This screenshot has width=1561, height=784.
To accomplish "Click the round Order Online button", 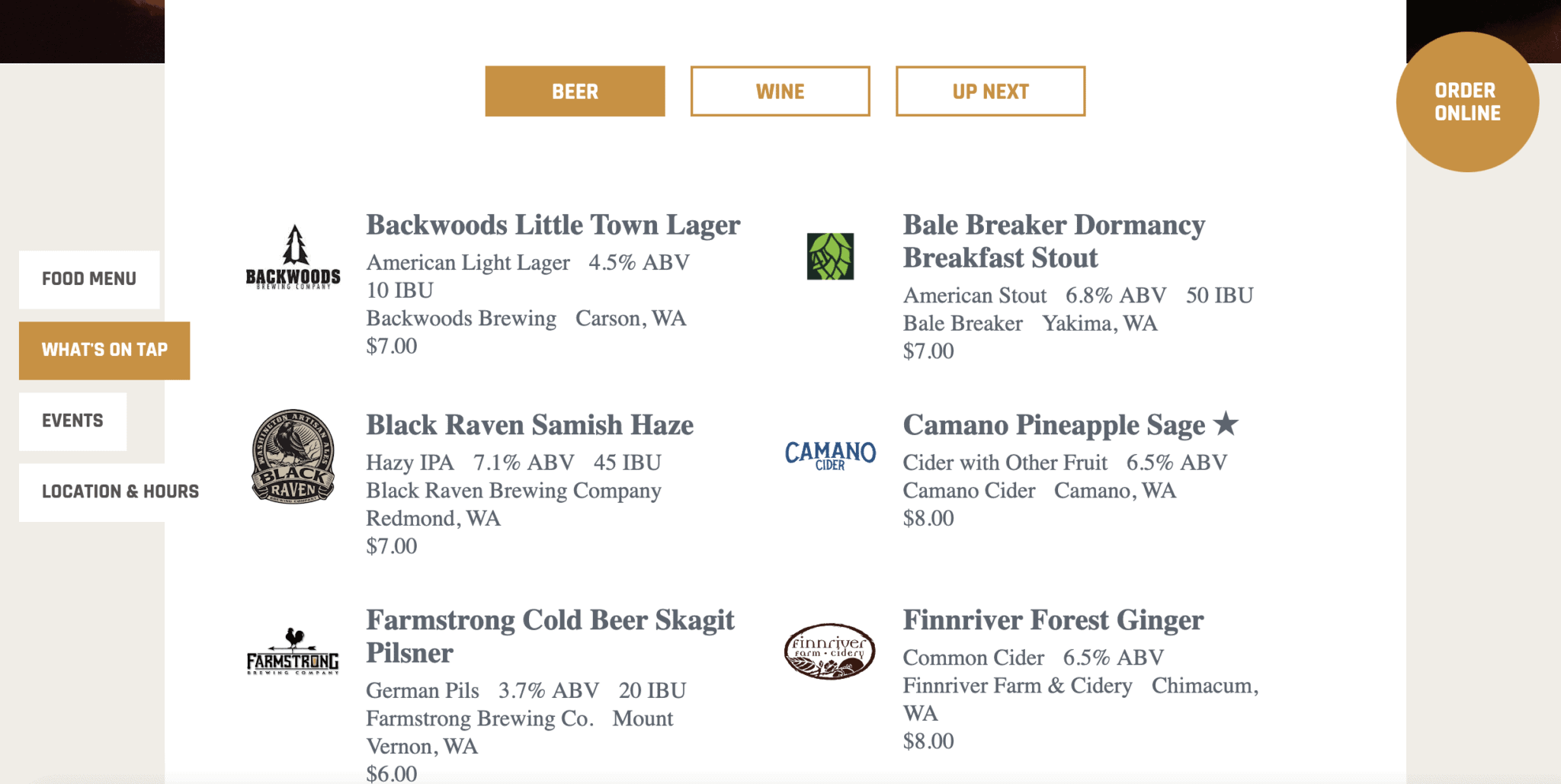I will pyautogui.click(x=1467, y=102).
